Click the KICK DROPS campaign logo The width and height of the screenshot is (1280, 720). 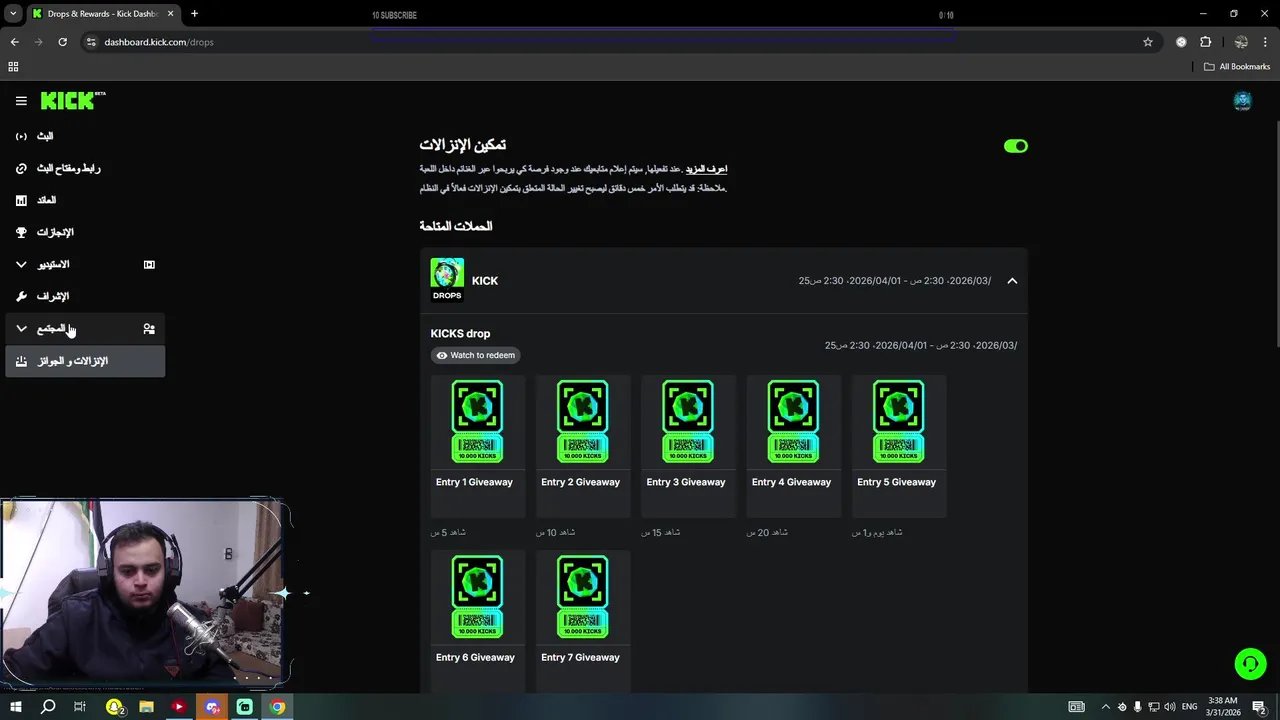point(447,280)
